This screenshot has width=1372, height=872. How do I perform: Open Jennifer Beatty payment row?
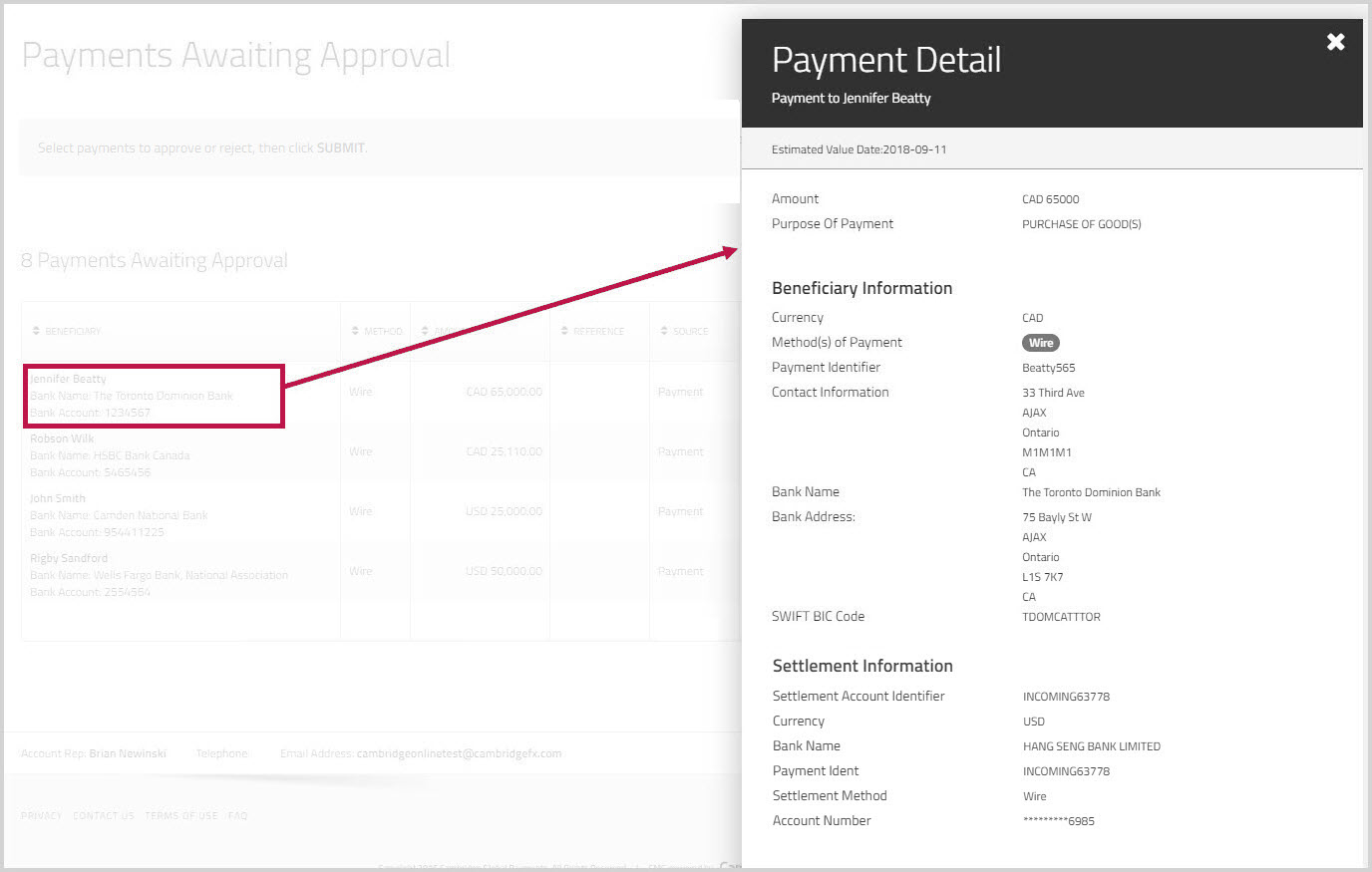coord(68,379)
